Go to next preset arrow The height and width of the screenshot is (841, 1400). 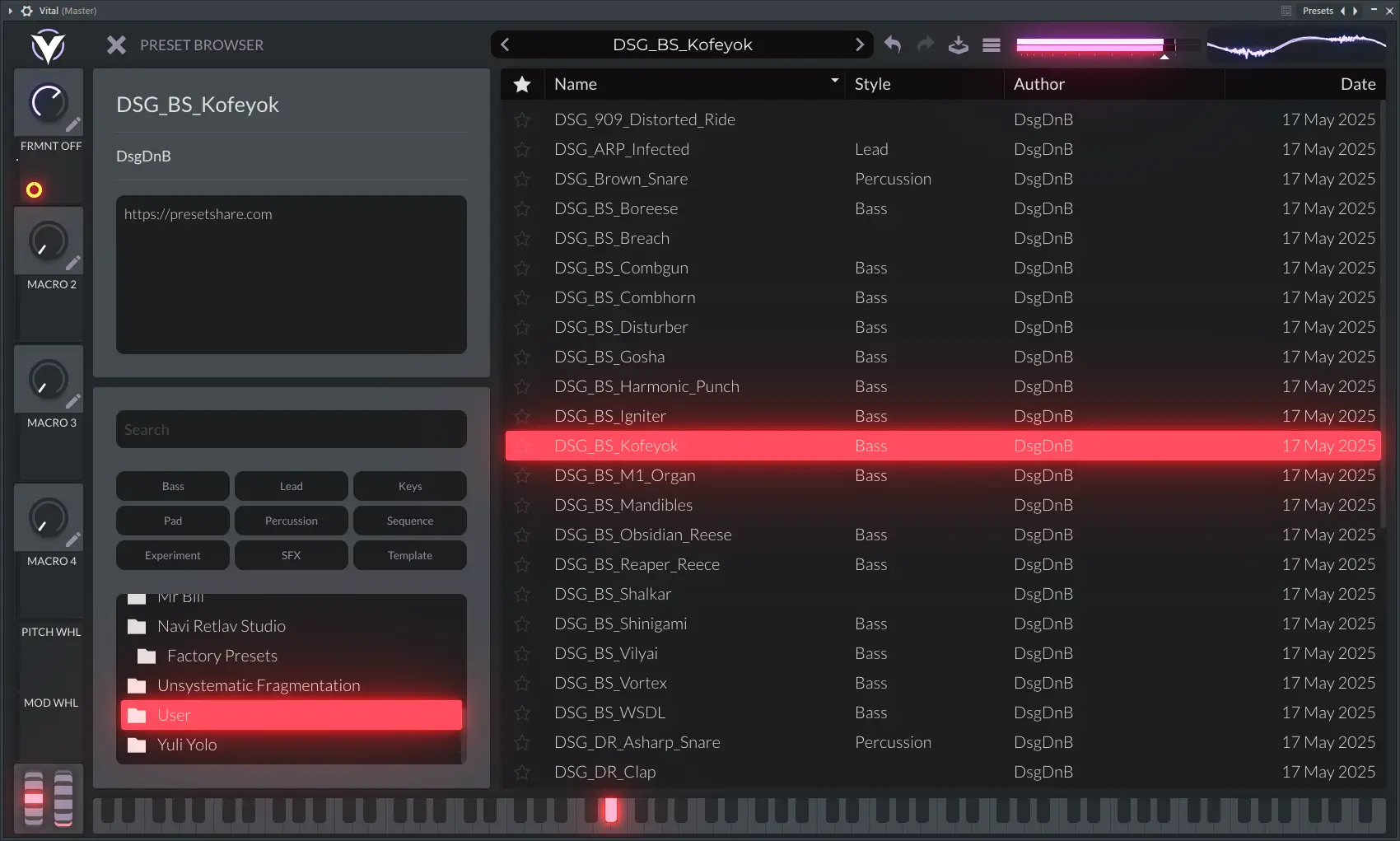pyautogui.click(x=859, y=44)
